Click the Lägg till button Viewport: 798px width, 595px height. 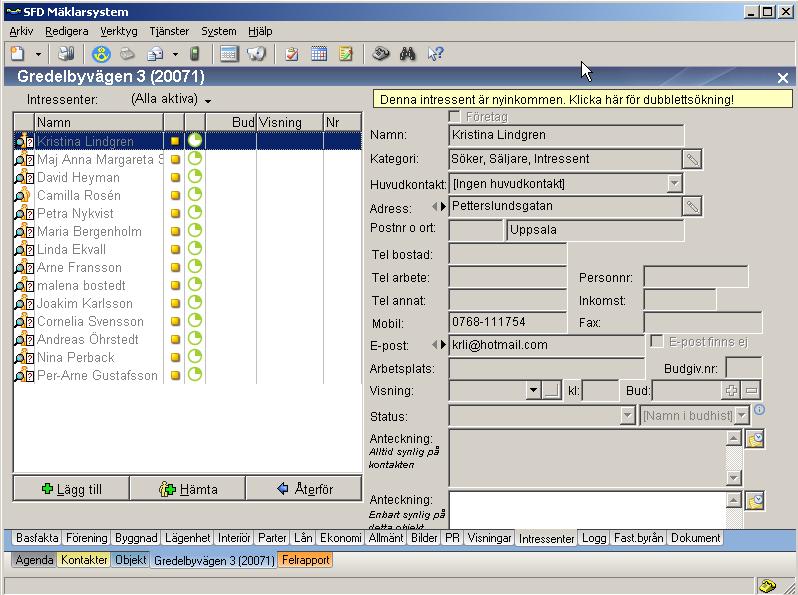tap(72, 489)
